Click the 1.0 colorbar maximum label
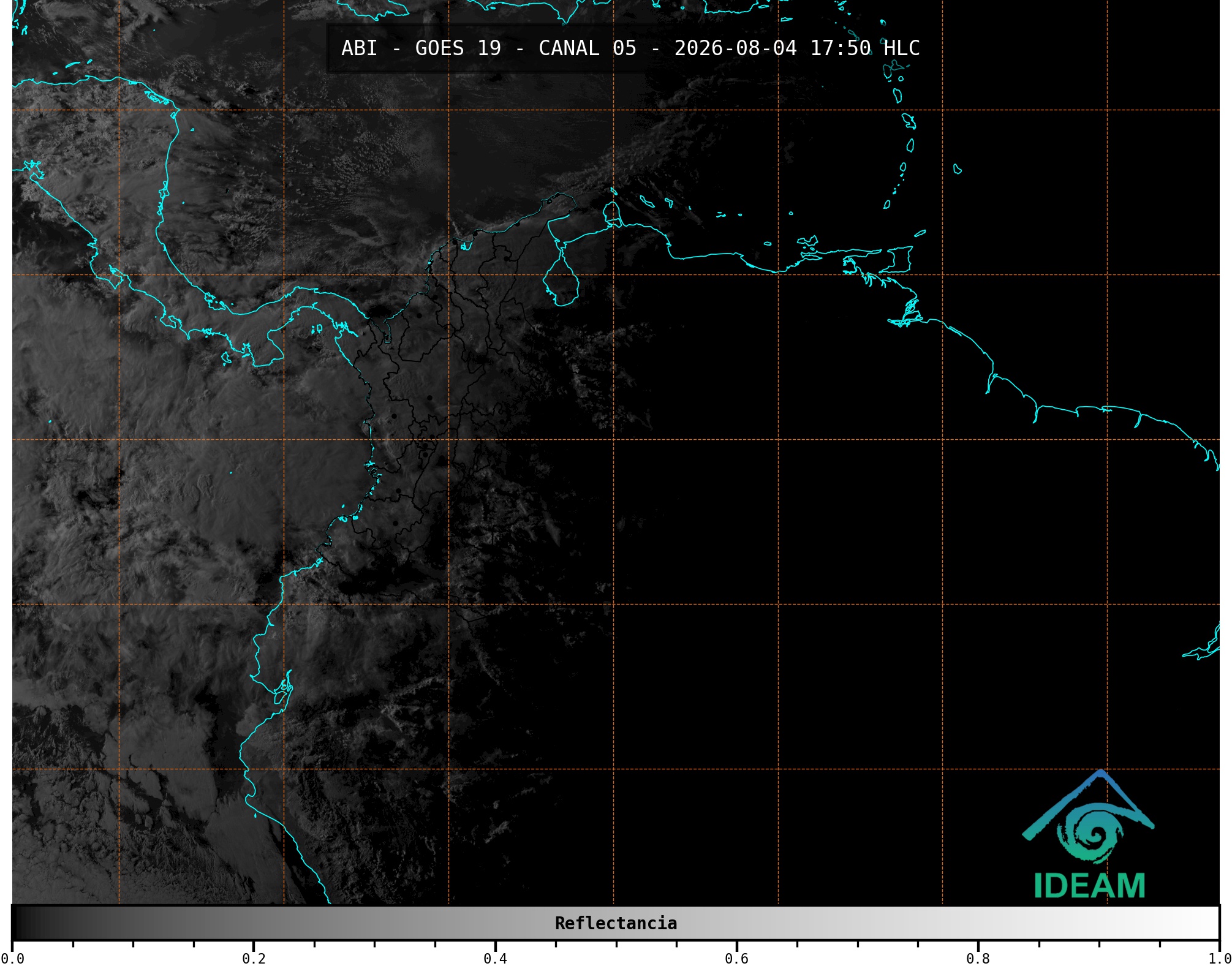This screenshot has width=1232, height=966. pos(1220,959)
